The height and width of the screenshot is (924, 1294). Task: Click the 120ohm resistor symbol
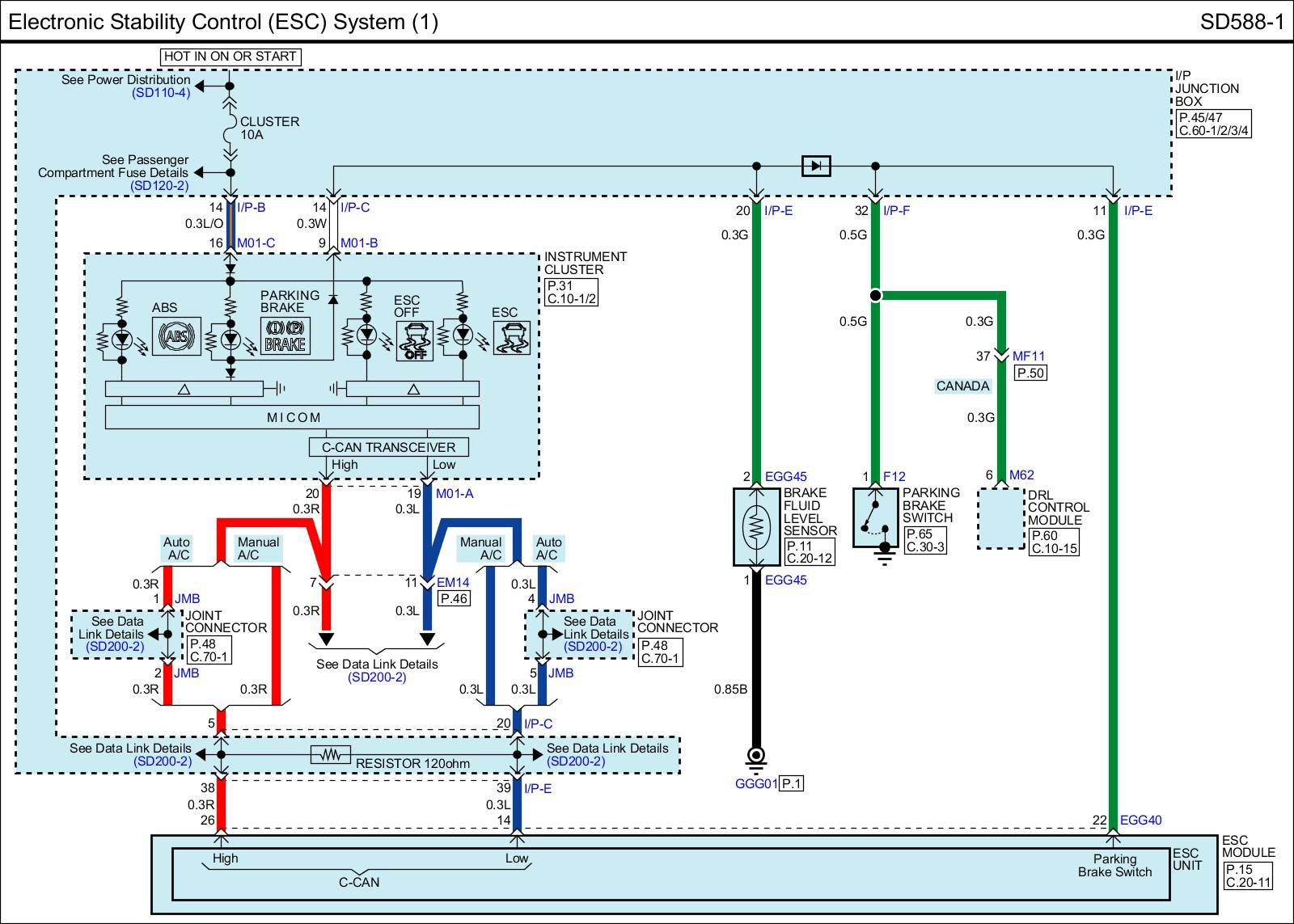(330, 755)
